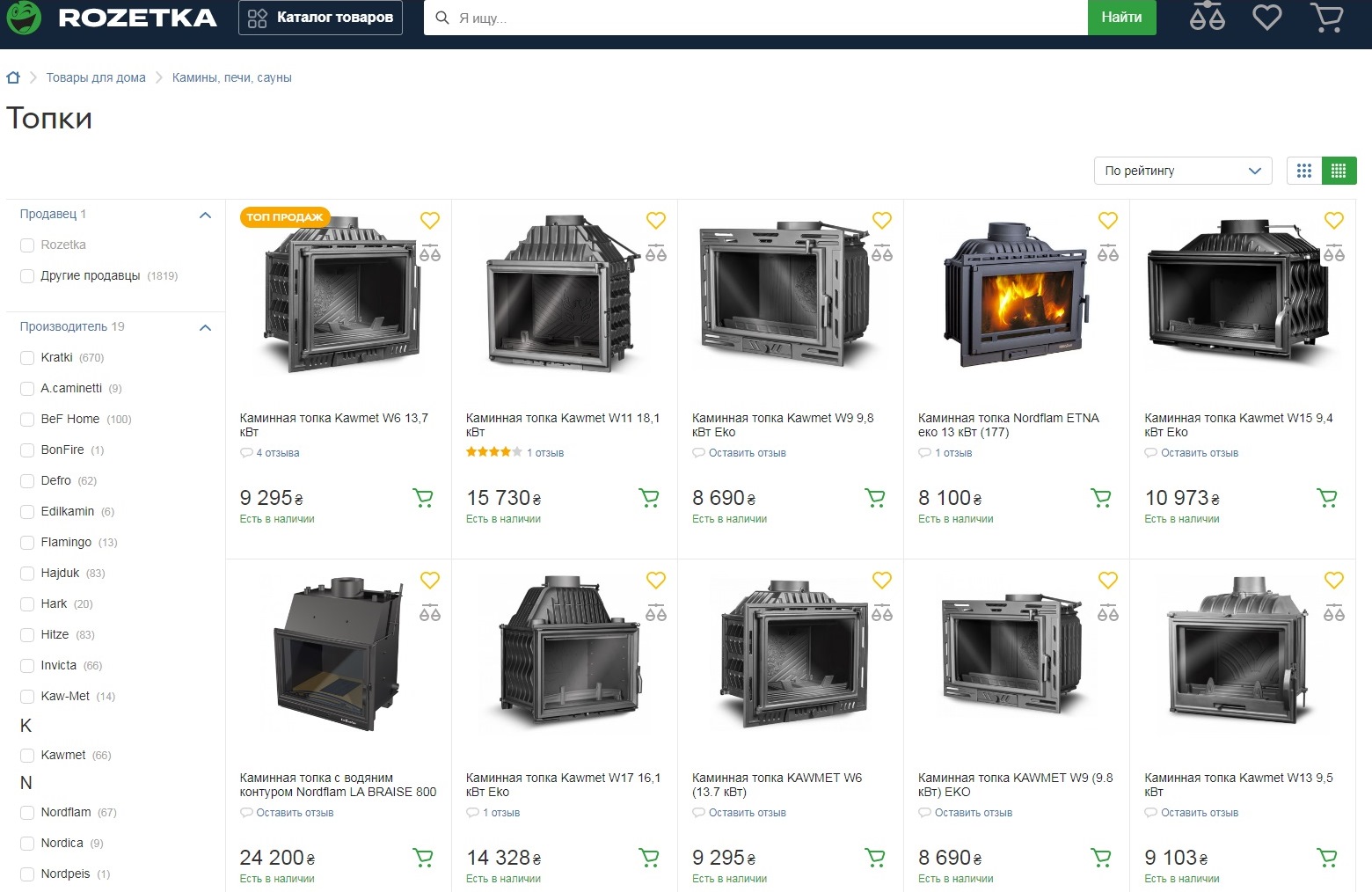Add Nordflam LA BRAISE 800 to wishlist
1372x892 pixels.
click(x=429, y=580)
